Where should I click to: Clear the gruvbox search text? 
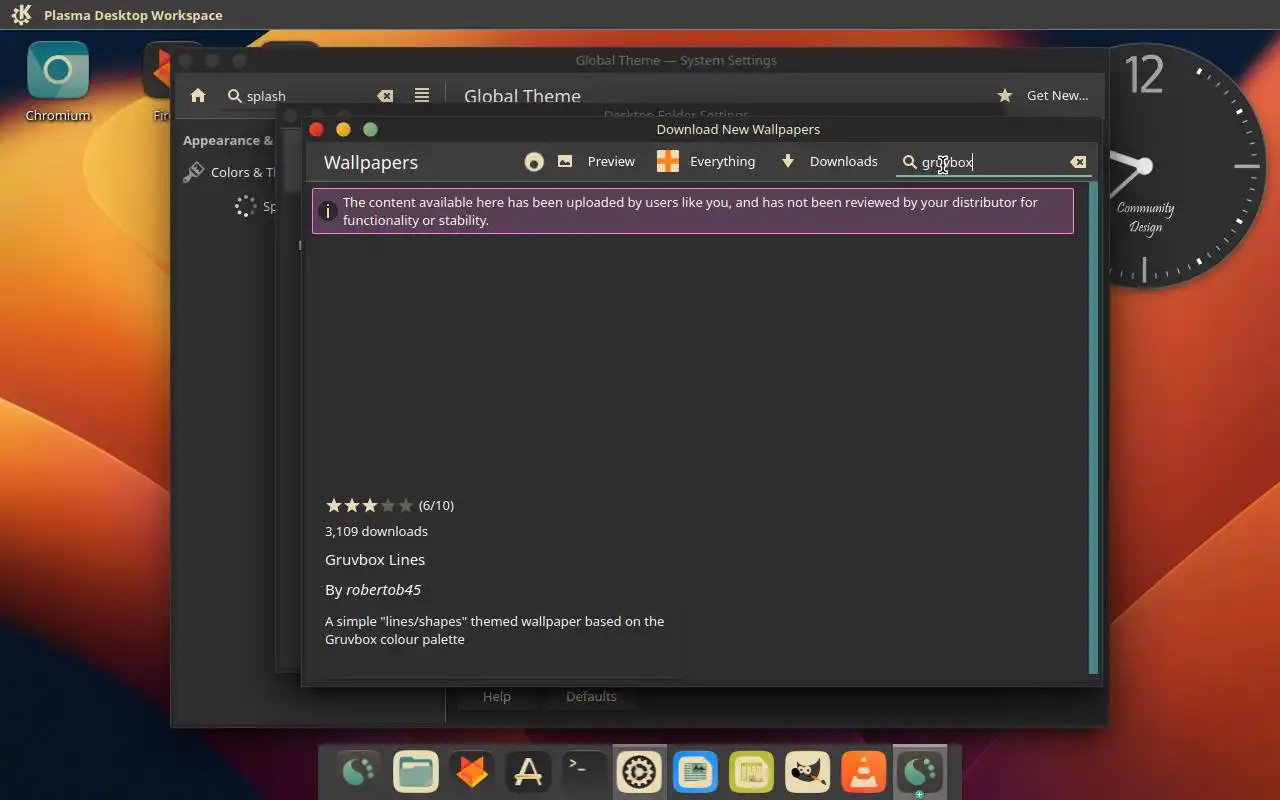1078,162
